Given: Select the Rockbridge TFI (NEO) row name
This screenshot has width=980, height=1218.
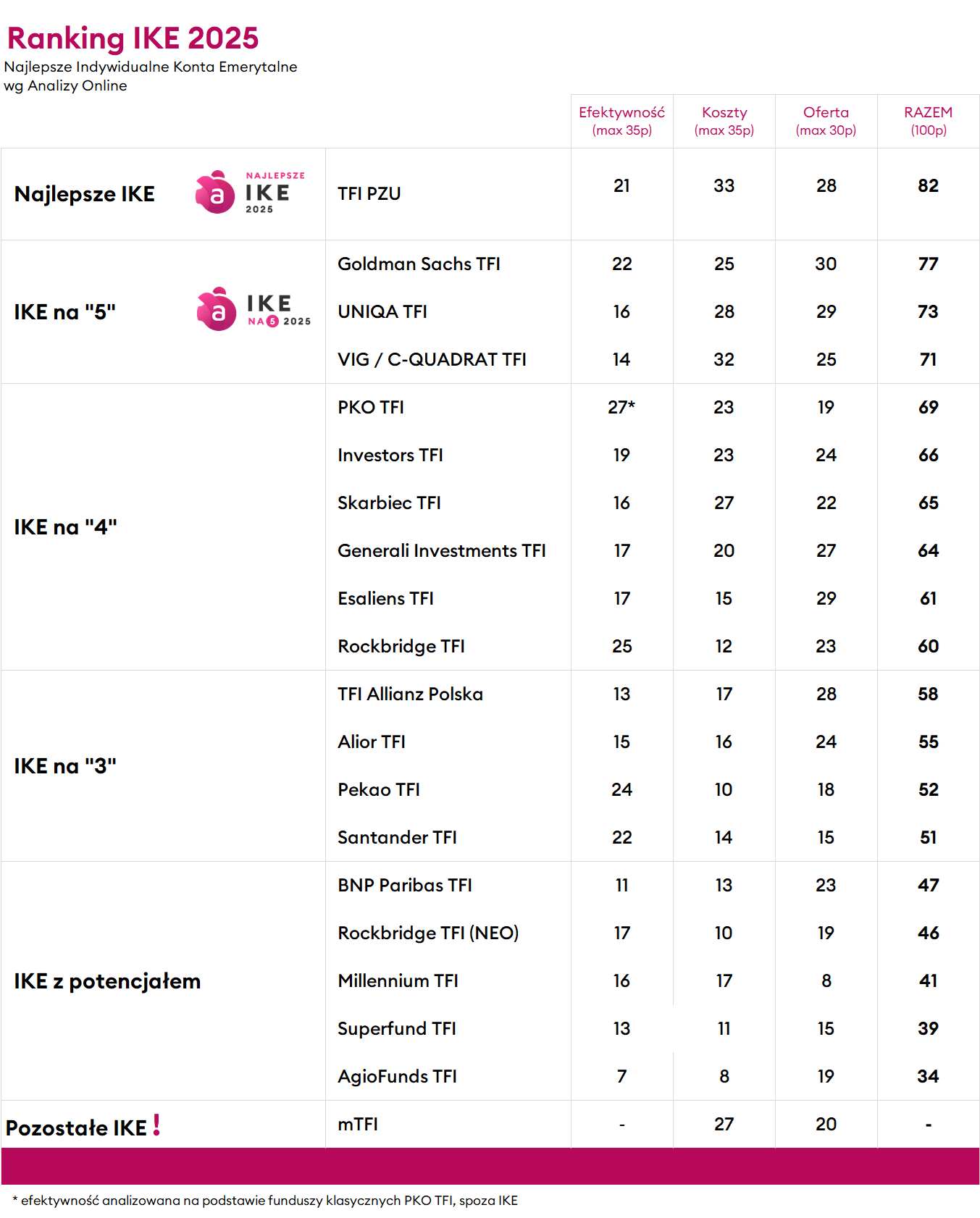Looking at the screenshot, I should tap(428, 933).
